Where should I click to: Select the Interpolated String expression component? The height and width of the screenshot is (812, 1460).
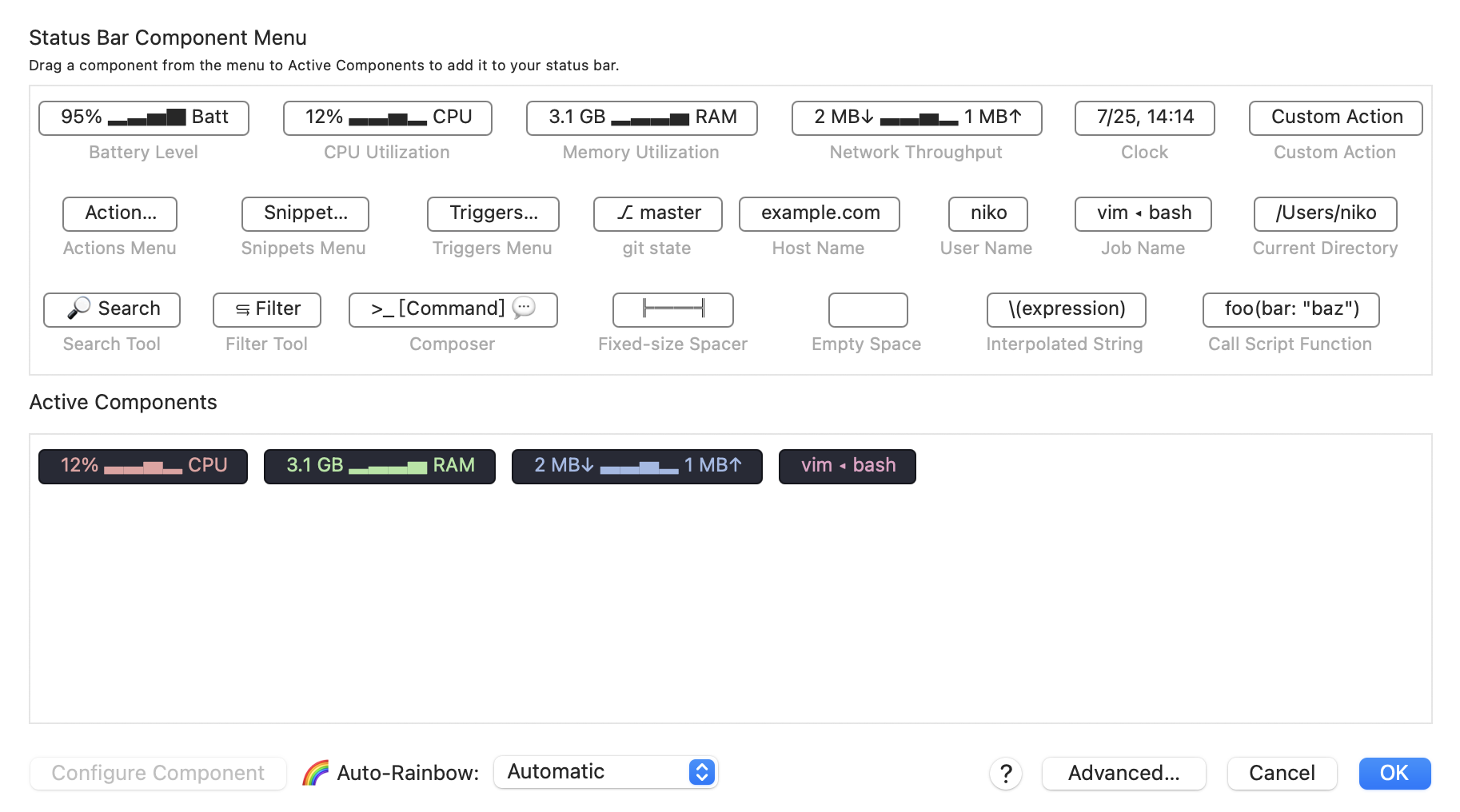pos(1067,309)
